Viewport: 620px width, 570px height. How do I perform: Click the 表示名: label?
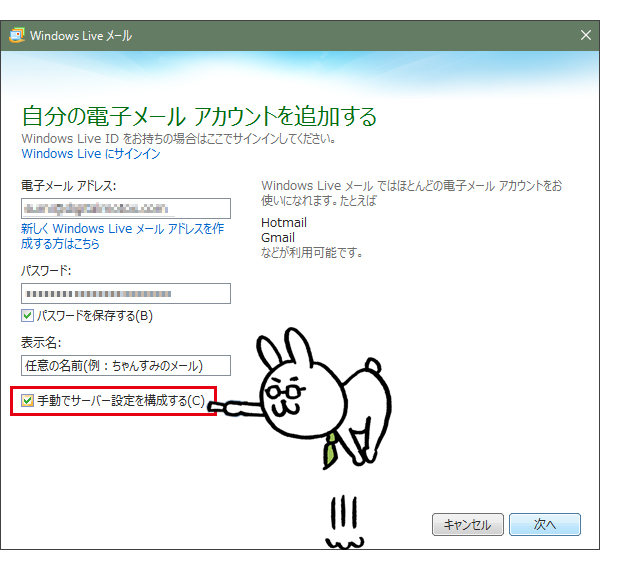tap(41, 343)
